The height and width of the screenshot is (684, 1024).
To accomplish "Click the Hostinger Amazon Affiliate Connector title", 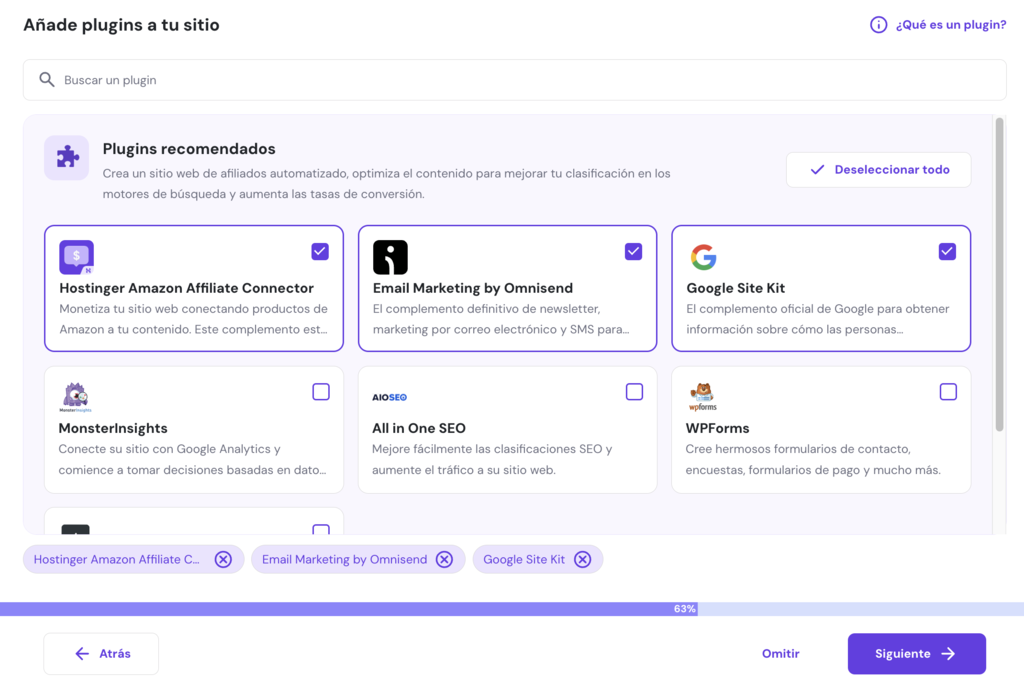I will click(186, 288).
